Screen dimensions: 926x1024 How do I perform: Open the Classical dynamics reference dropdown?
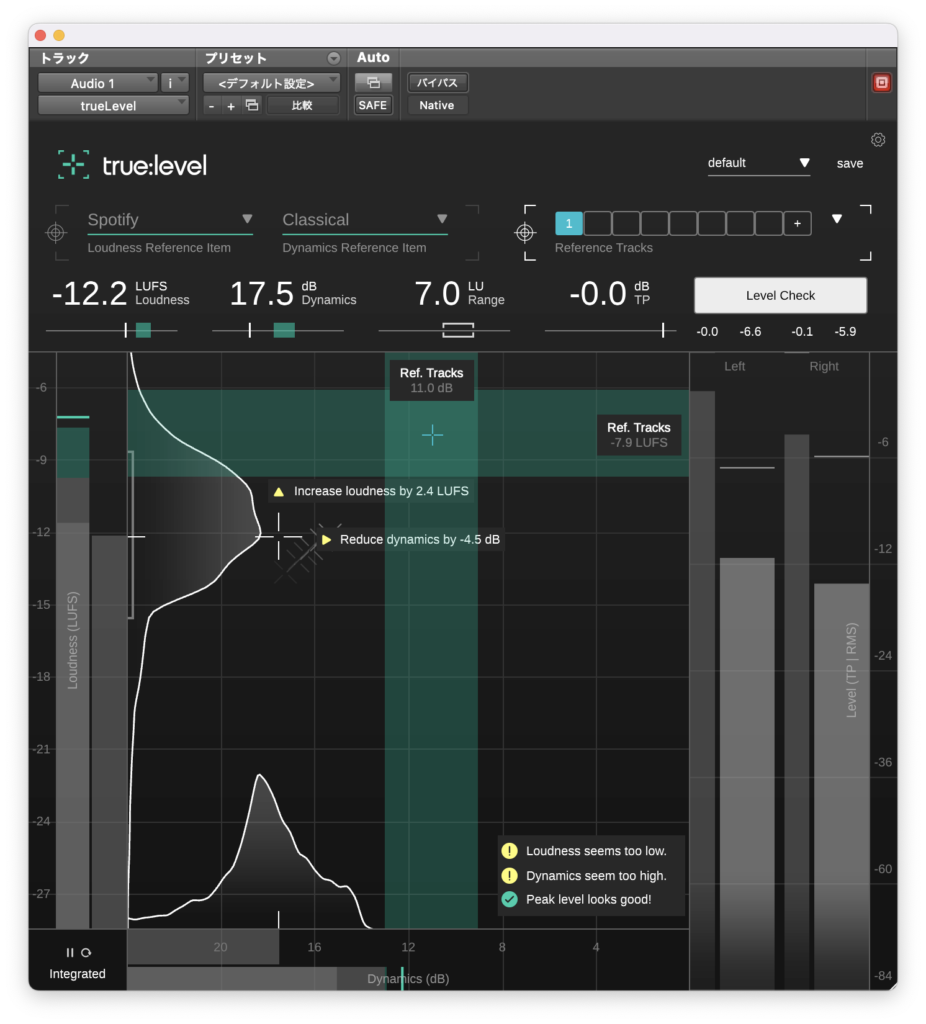point(365,220)
